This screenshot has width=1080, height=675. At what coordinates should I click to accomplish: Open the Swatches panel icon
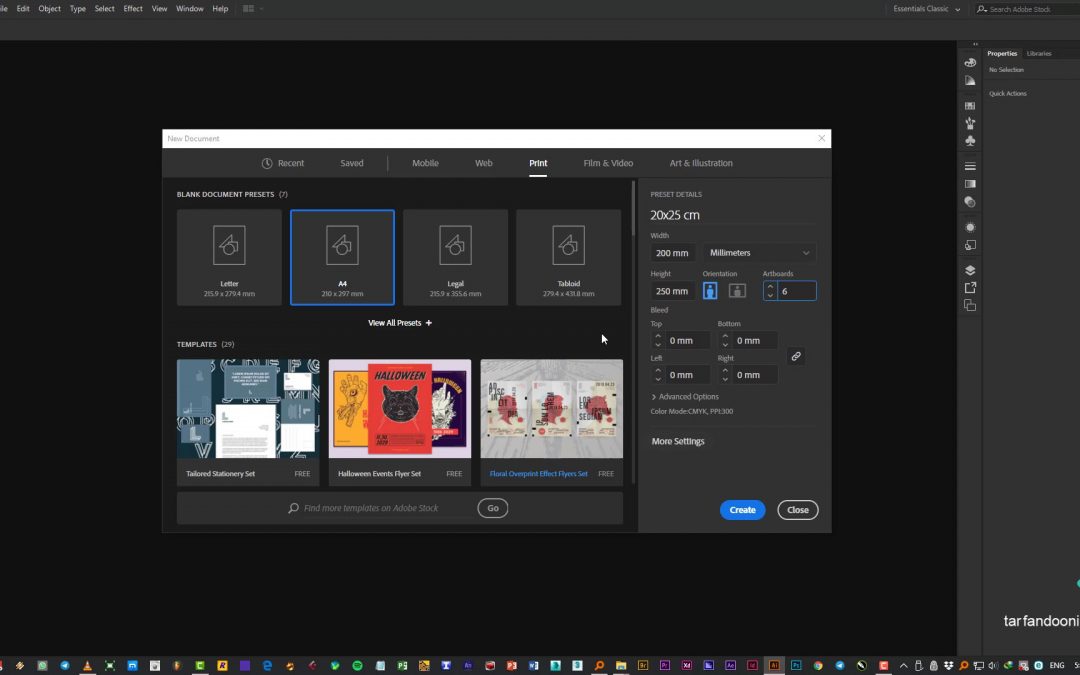click(x=970, y=106)
